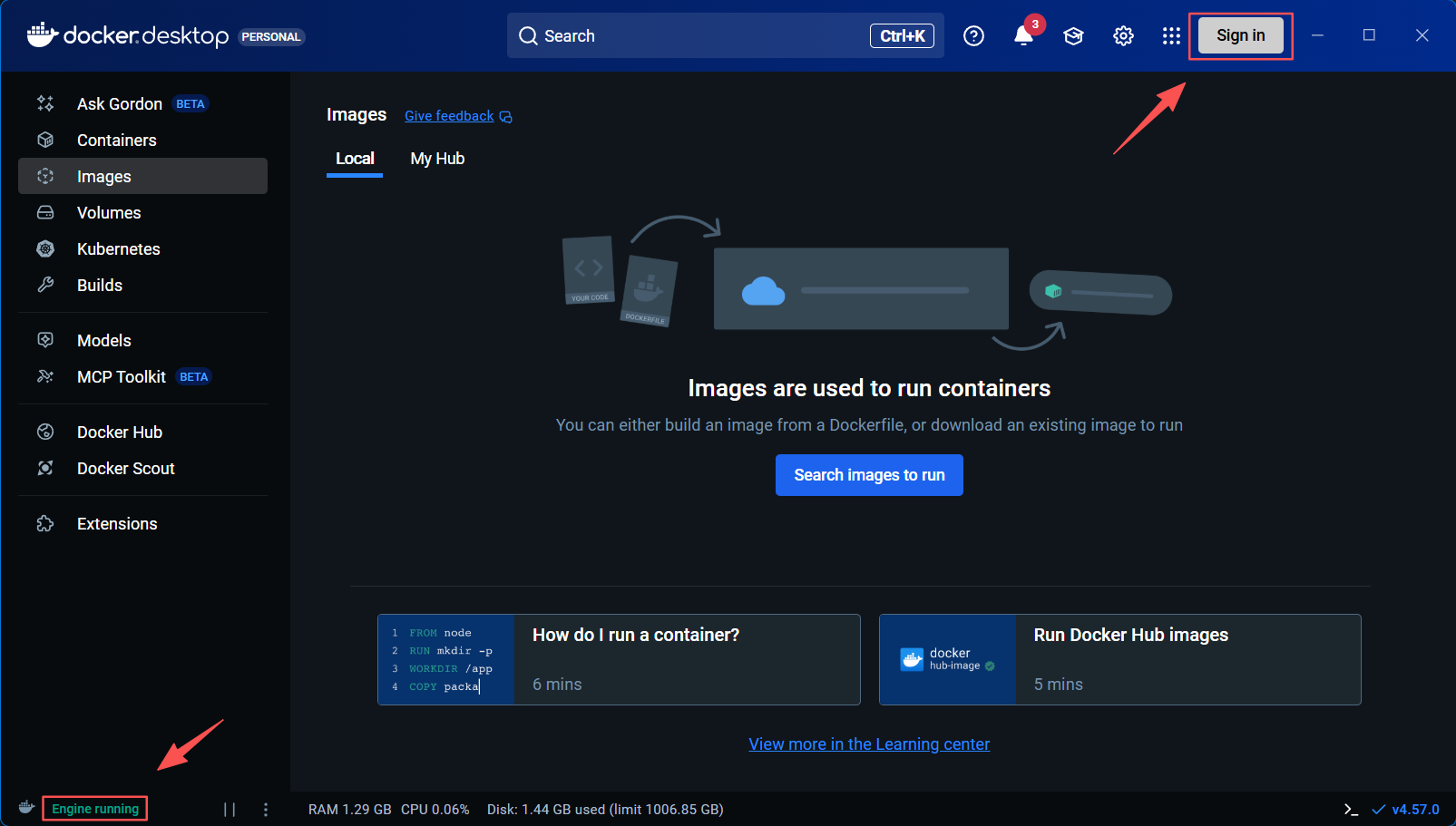Open MCP Toolkit in sidebar

142,376
